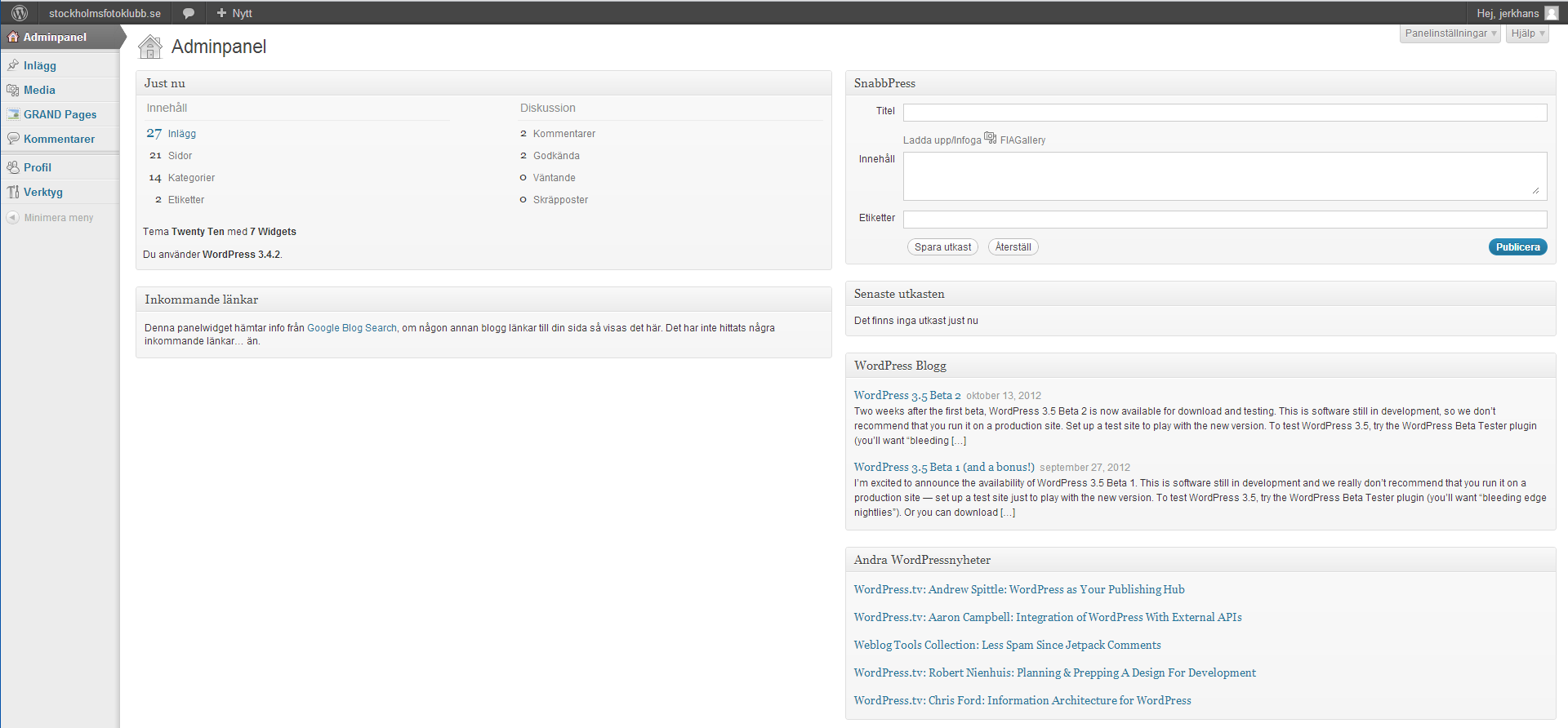This screenshot has width=1568, height=728.
Task: Click the FIAGallery link
Action: pos(1022,140)
